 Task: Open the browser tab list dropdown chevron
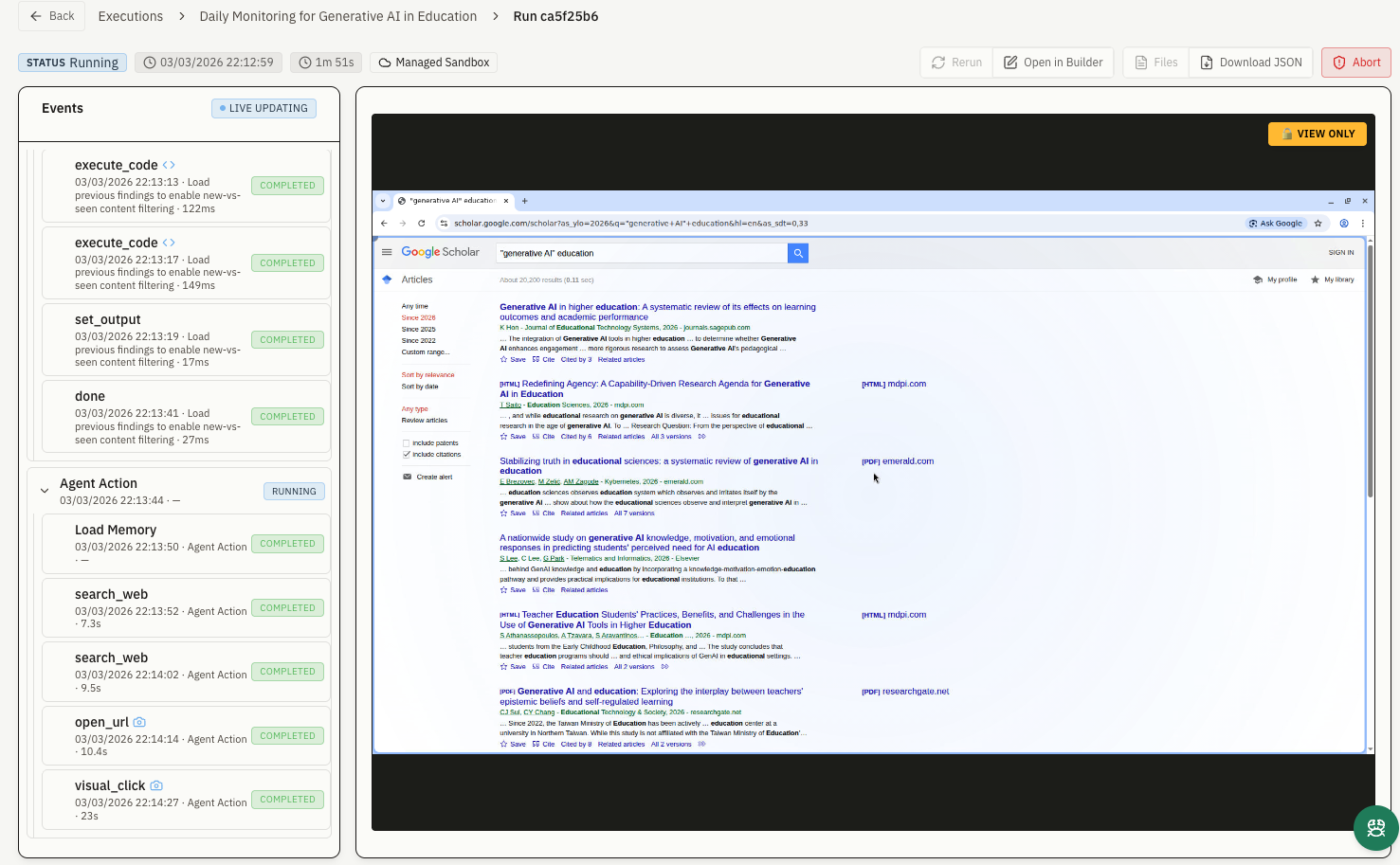point(383,201)
